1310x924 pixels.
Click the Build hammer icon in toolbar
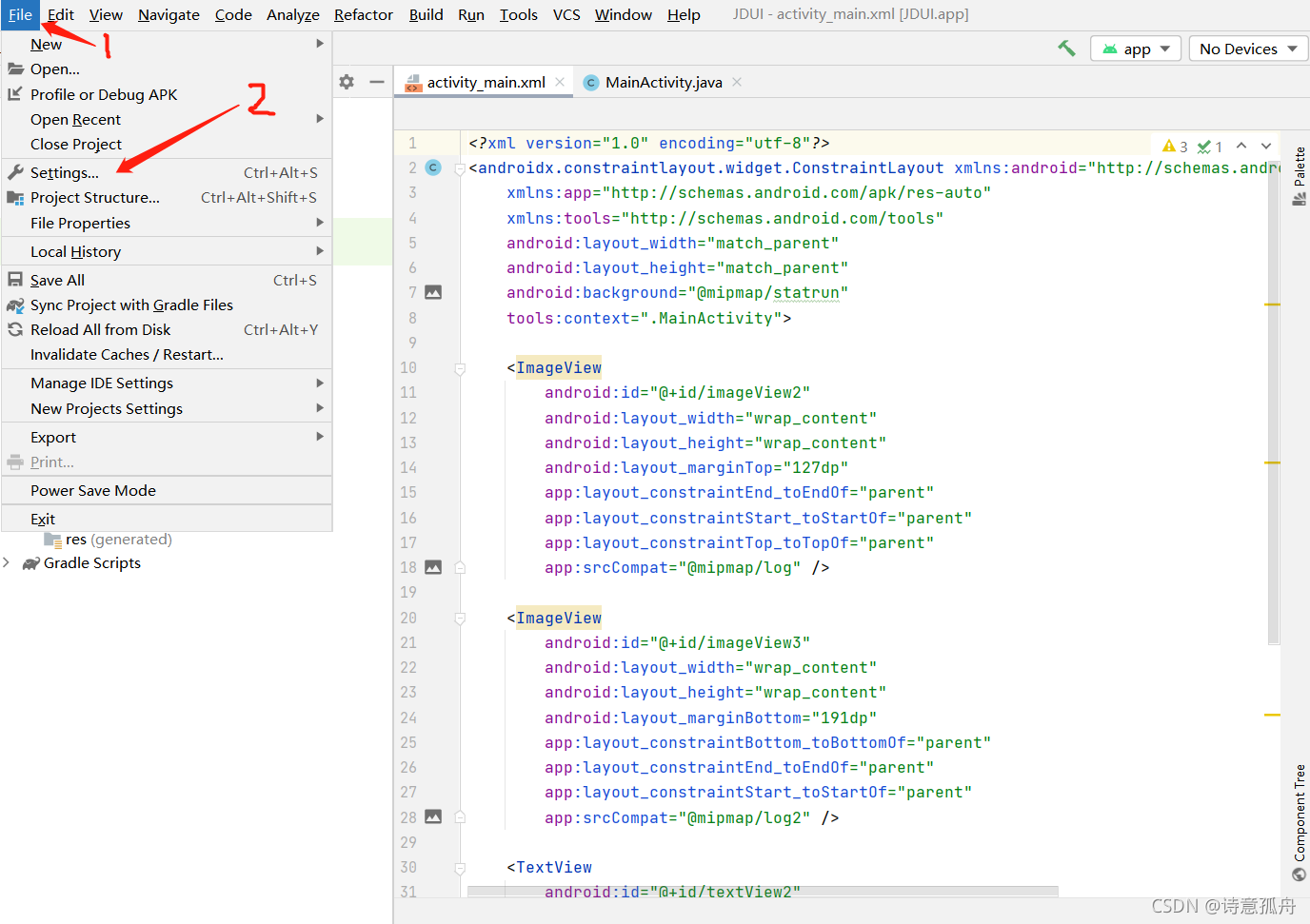pos(1066,49)
